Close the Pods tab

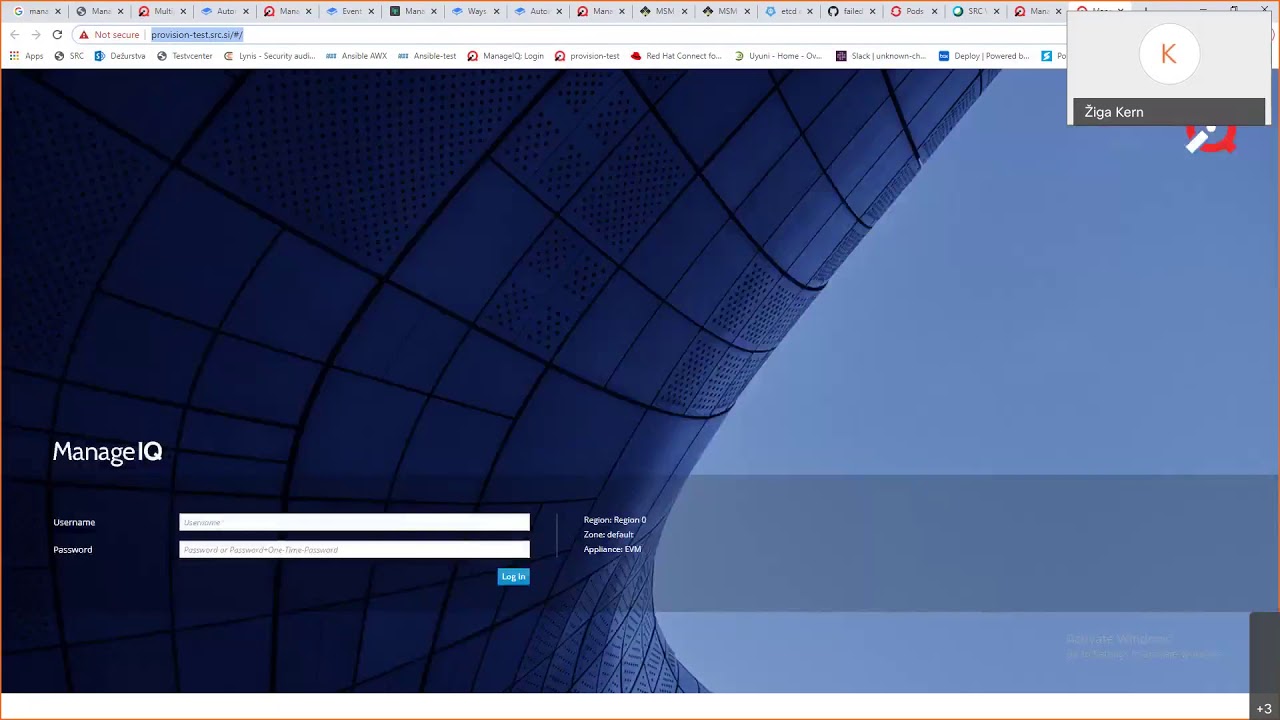tap(934, 12)
